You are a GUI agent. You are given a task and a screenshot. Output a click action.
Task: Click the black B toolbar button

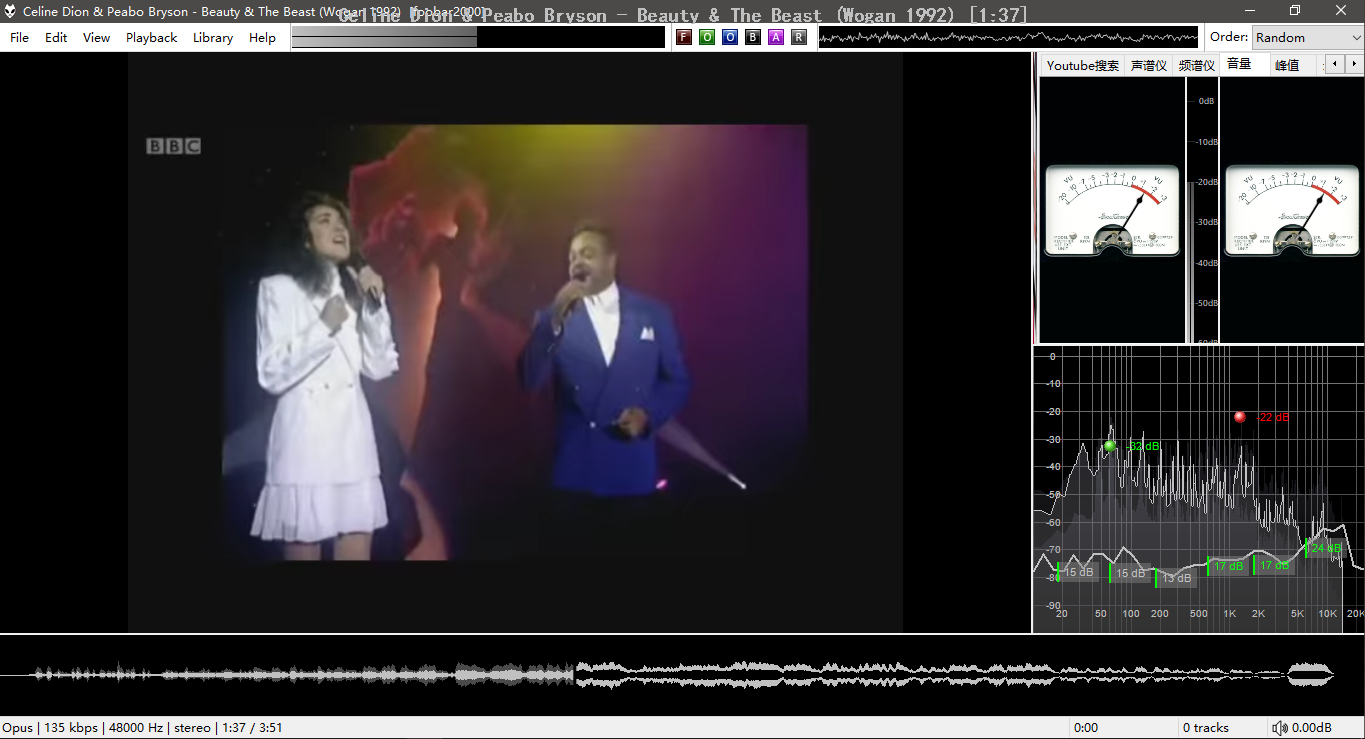tap(753, 37)
